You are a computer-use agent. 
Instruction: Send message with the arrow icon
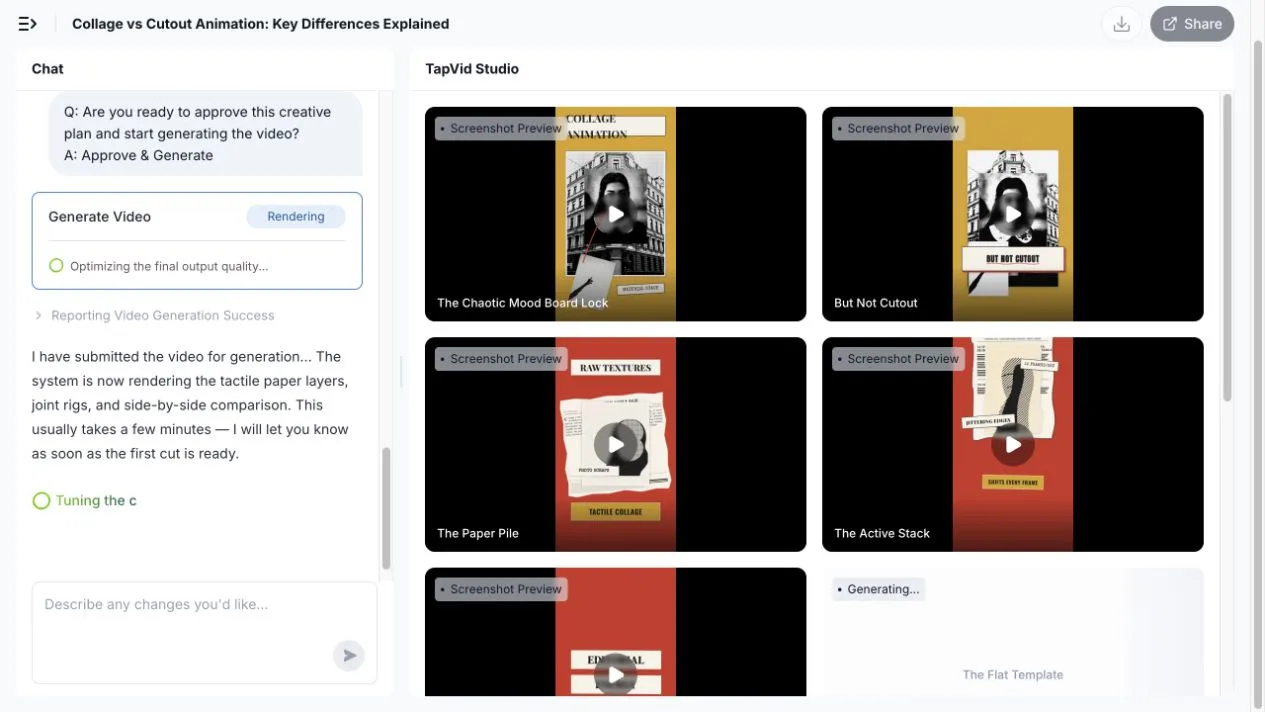pyautogui.click(x=349, y=656)
